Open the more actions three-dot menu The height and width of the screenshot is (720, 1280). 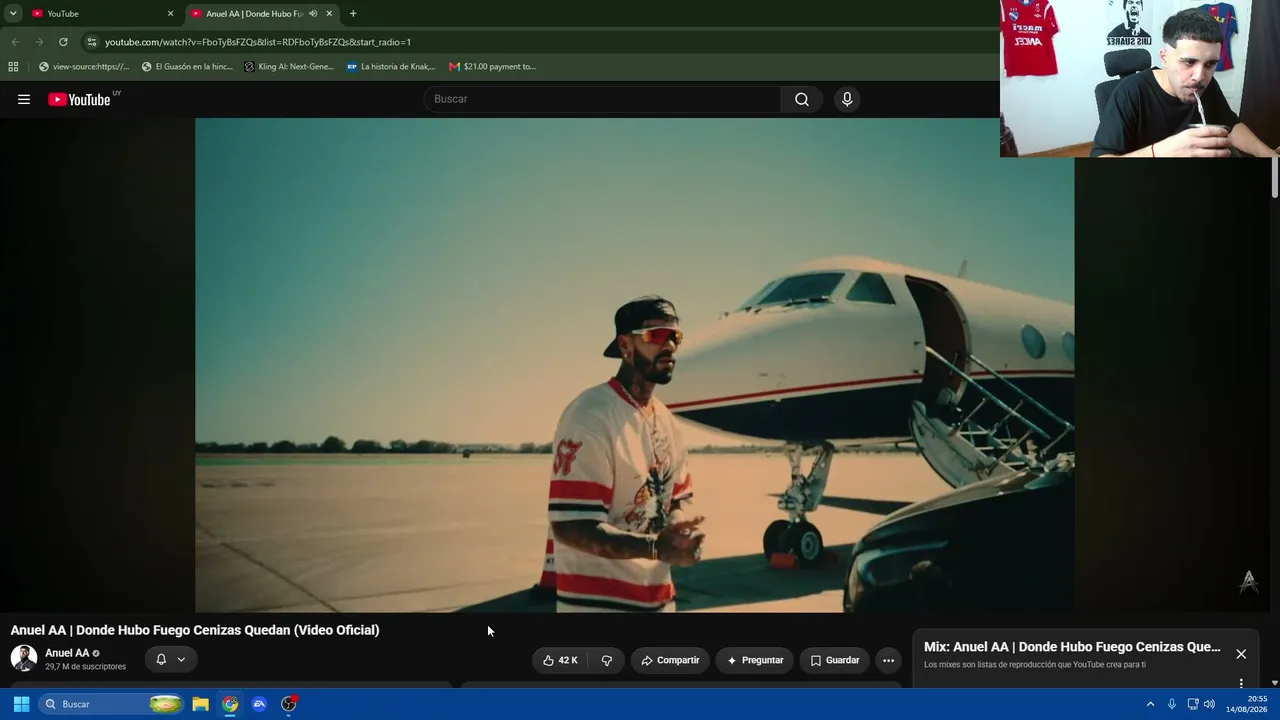coord(888,660)
